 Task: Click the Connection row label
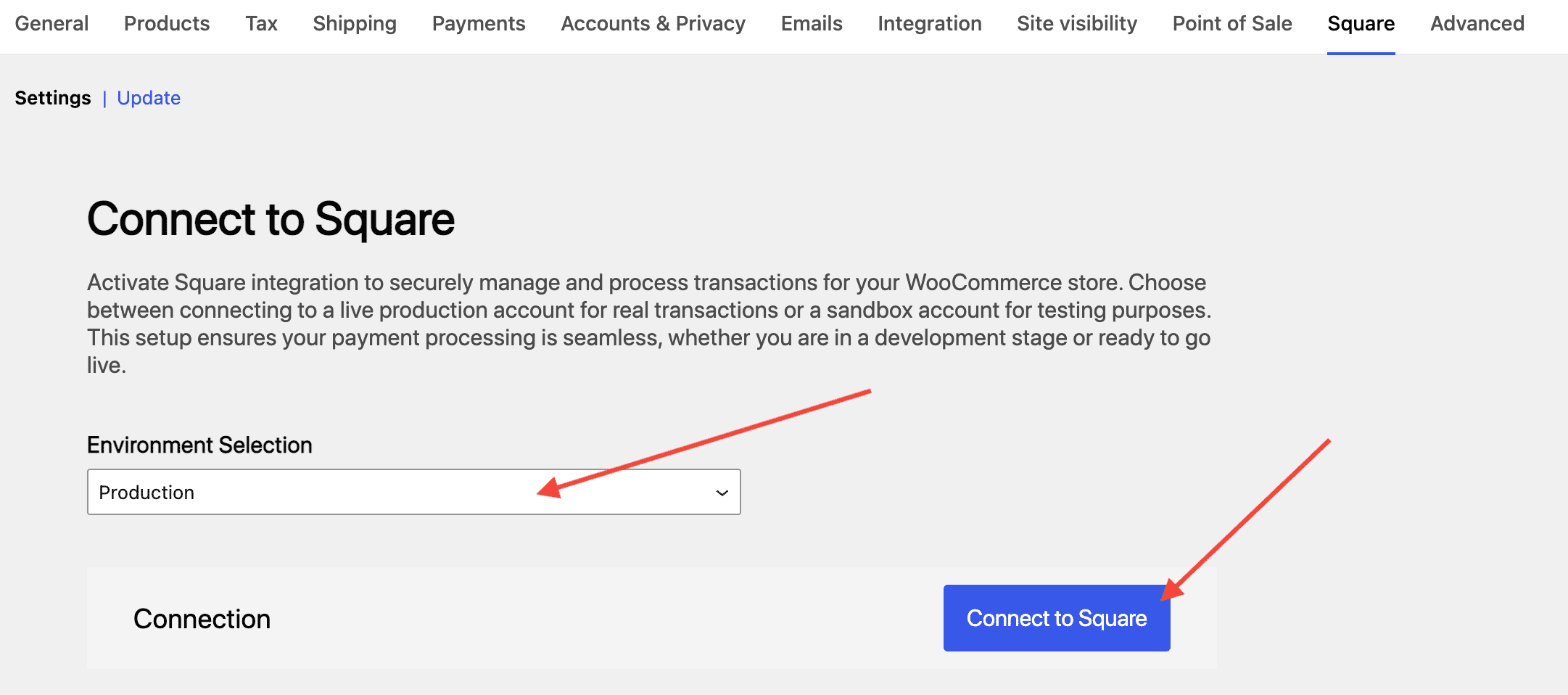[x=202, y=619]
